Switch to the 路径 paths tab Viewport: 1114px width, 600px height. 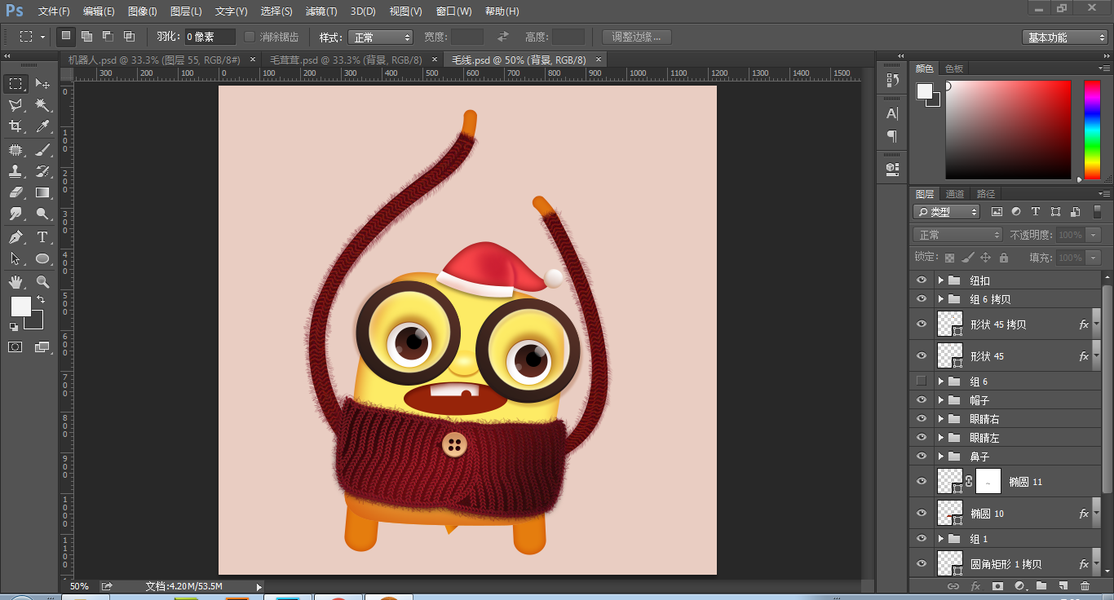[985, 194]
